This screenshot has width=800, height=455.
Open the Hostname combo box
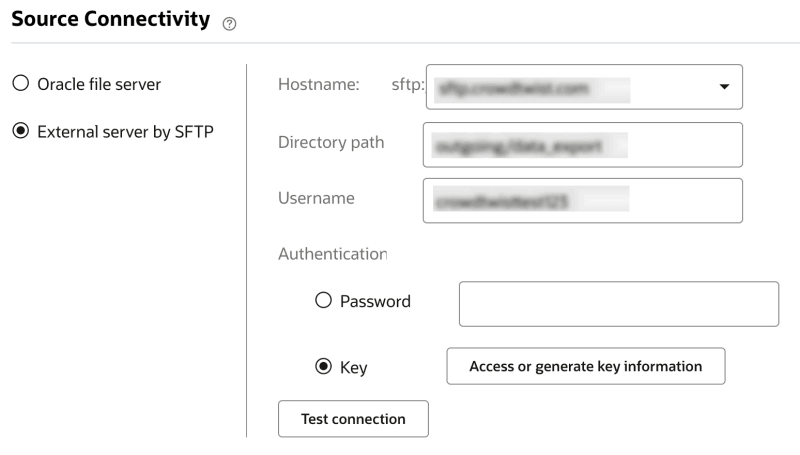570,87
